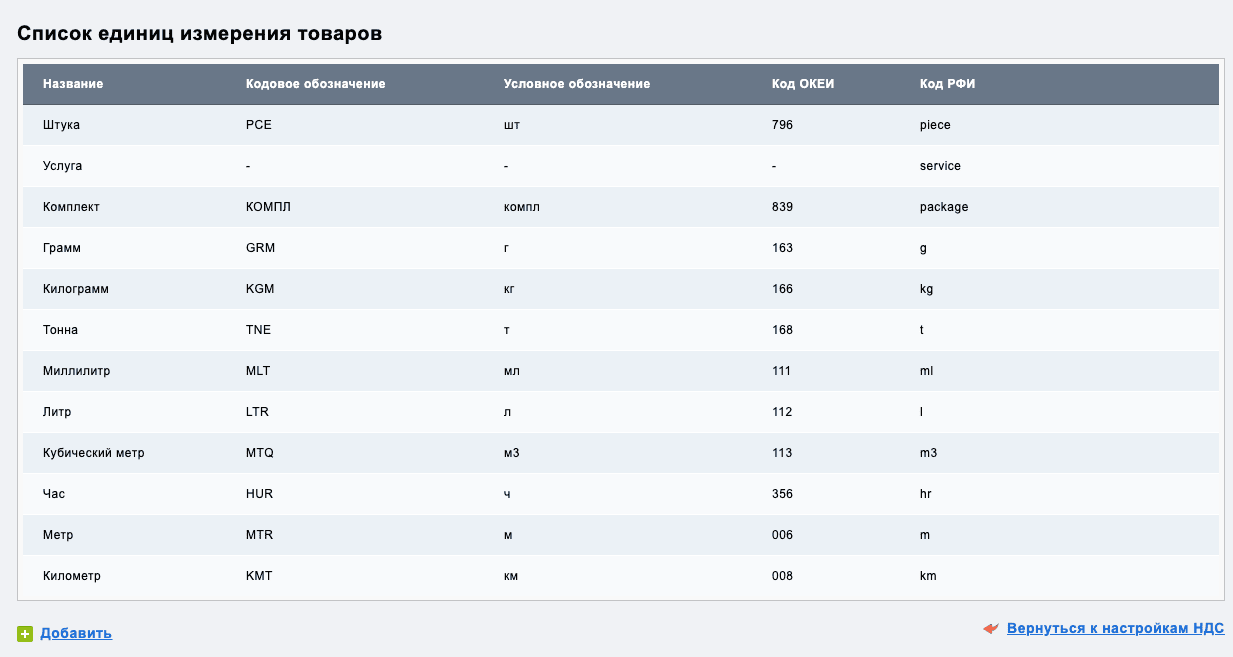
Task: Click the км symbol cell
Action: tap(511, 576)
